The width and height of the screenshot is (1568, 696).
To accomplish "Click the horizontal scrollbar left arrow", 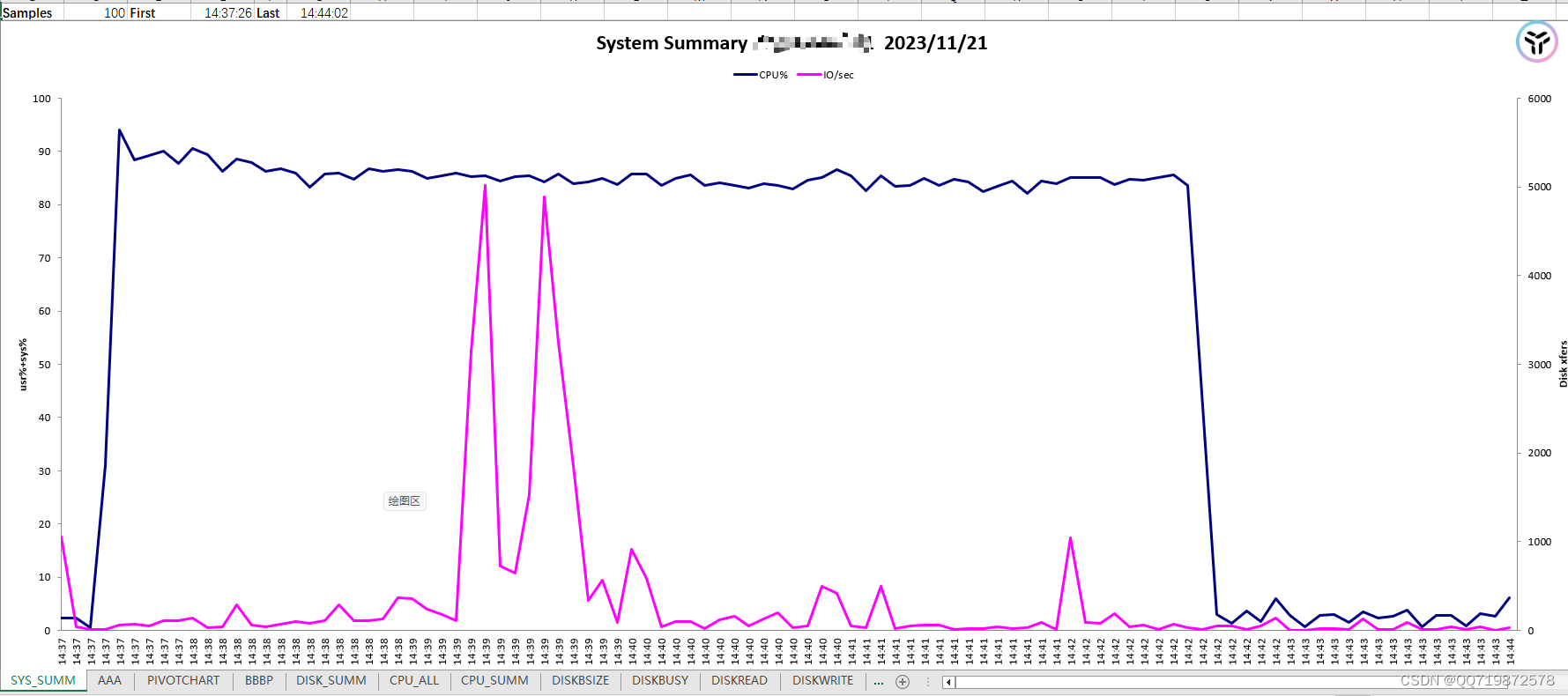I will [x=948, y=682].
